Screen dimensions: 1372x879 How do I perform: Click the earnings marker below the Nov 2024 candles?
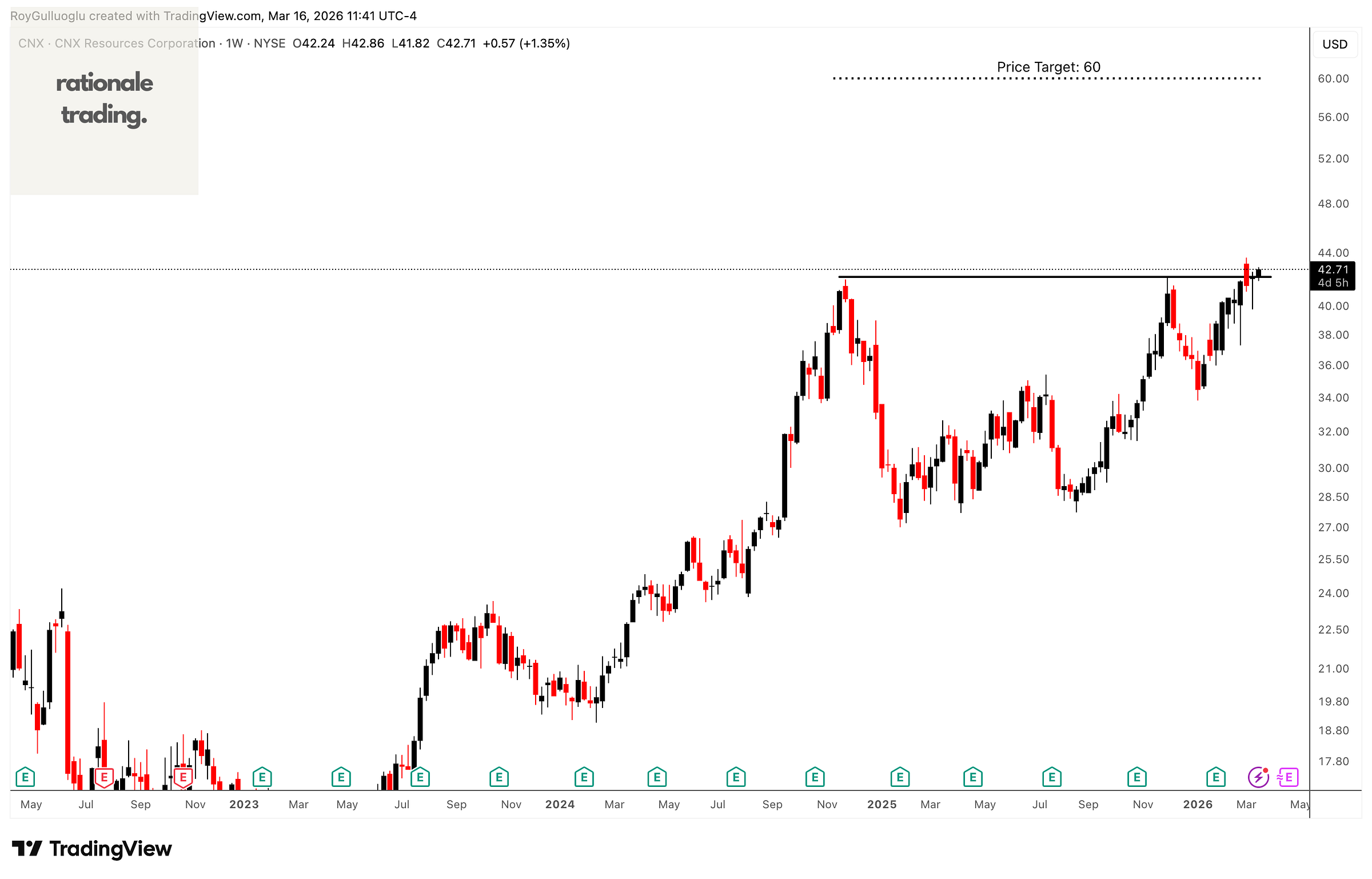[x=815, y=777]
